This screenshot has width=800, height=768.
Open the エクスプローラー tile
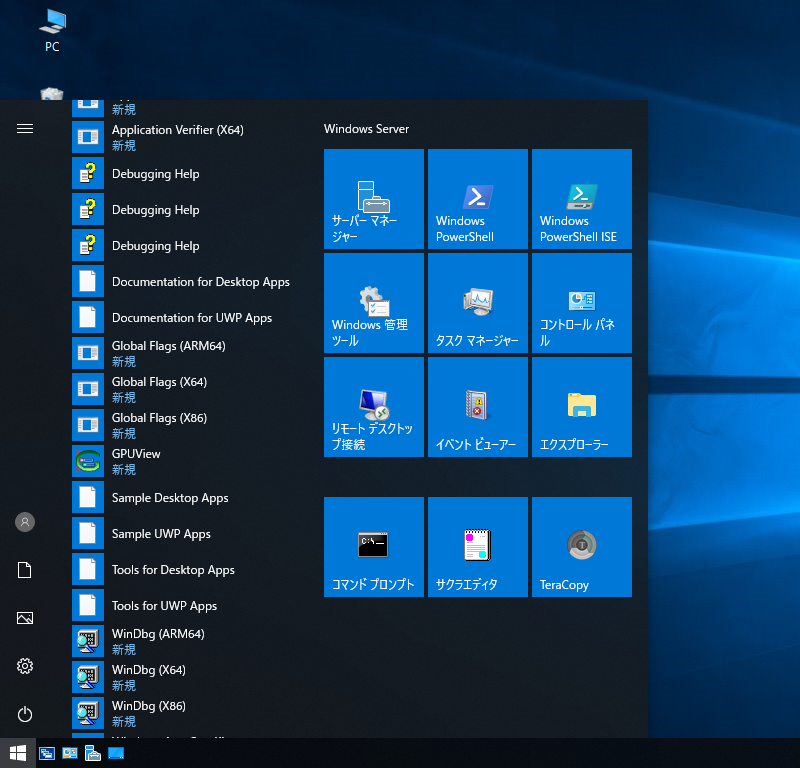[582, 407]
